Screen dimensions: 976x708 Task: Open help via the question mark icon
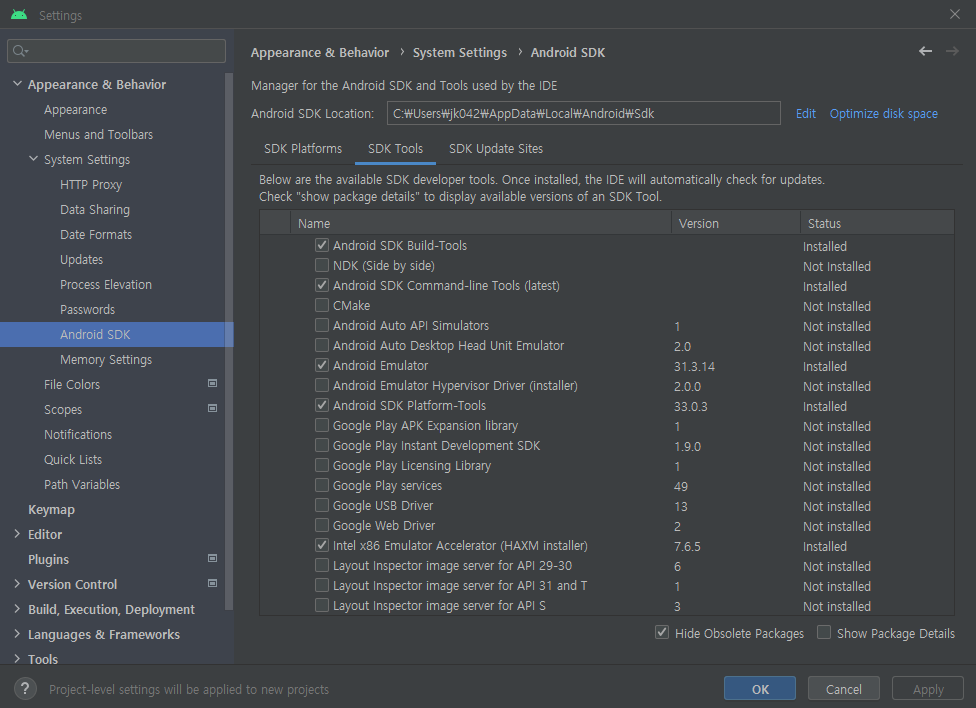pyautogui.click(x=25, y=689)
